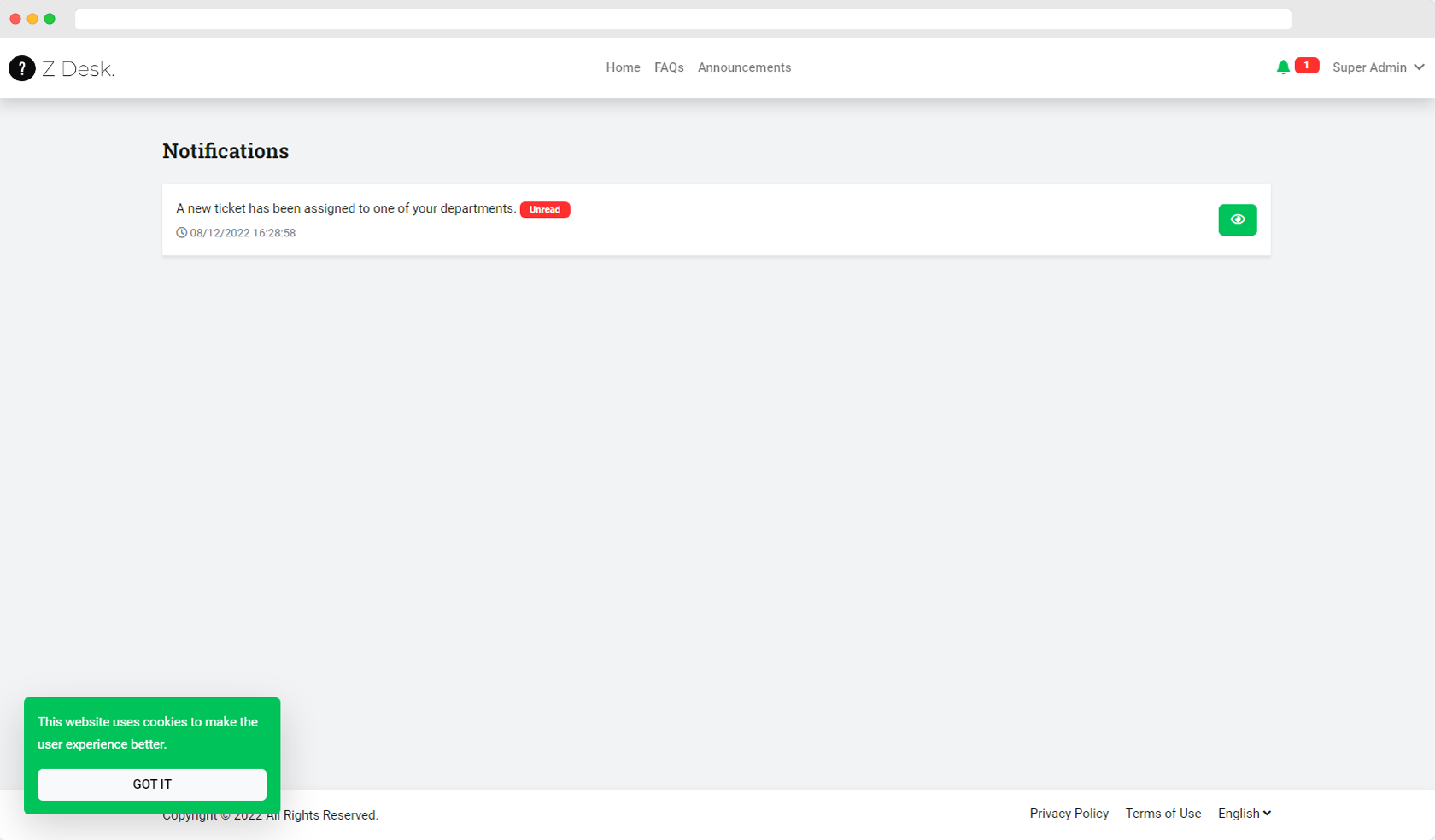Click the Super Admin chevron arrow
1435x840 pixels.
click(1420, 67)
